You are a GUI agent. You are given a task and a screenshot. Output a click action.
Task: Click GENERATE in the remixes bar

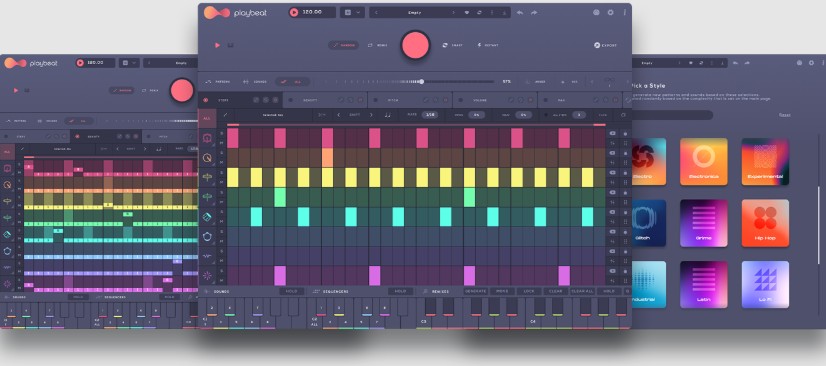(475, 291)
